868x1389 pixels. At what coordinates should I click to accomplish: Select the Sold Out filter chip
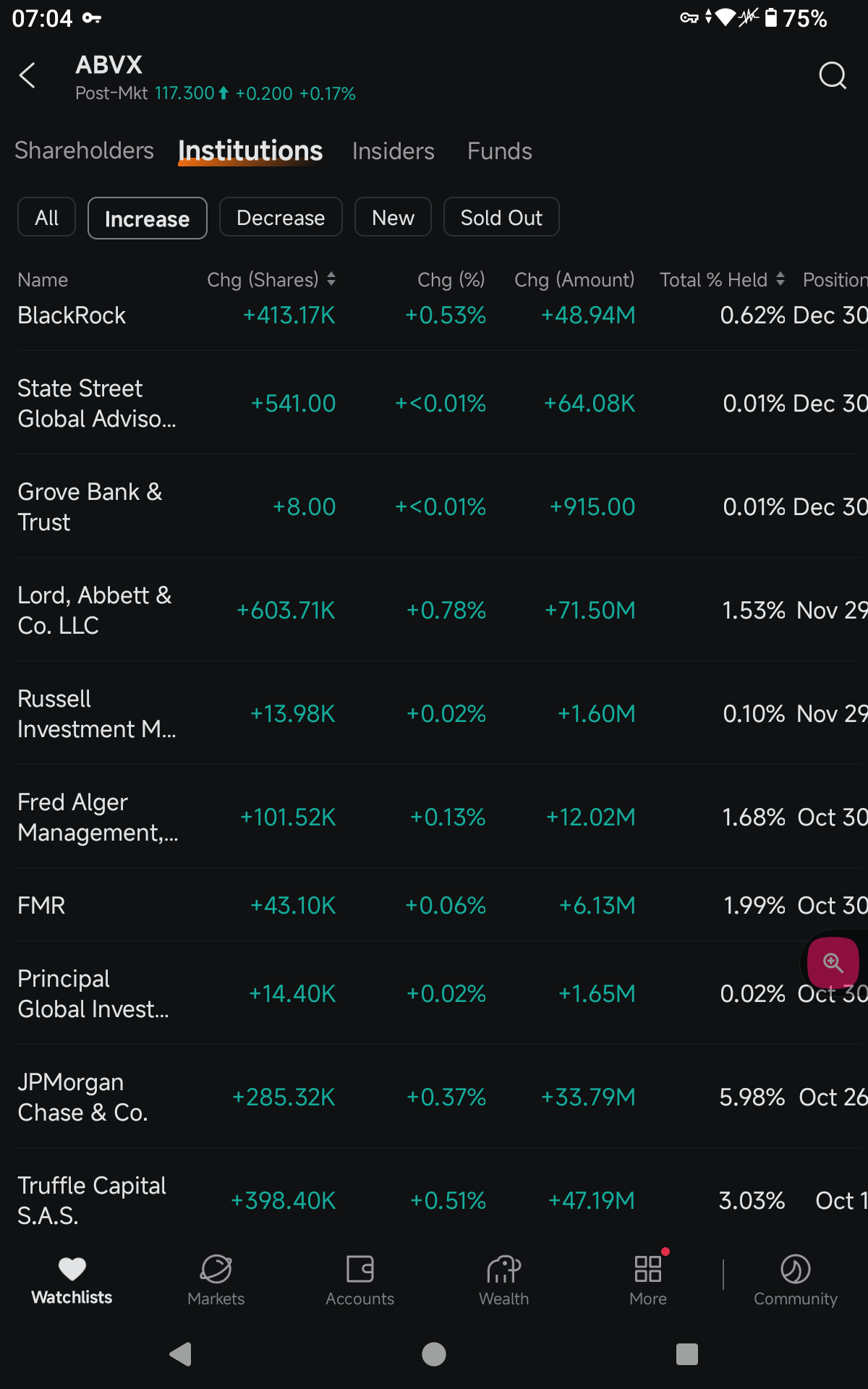coord(501,218)
